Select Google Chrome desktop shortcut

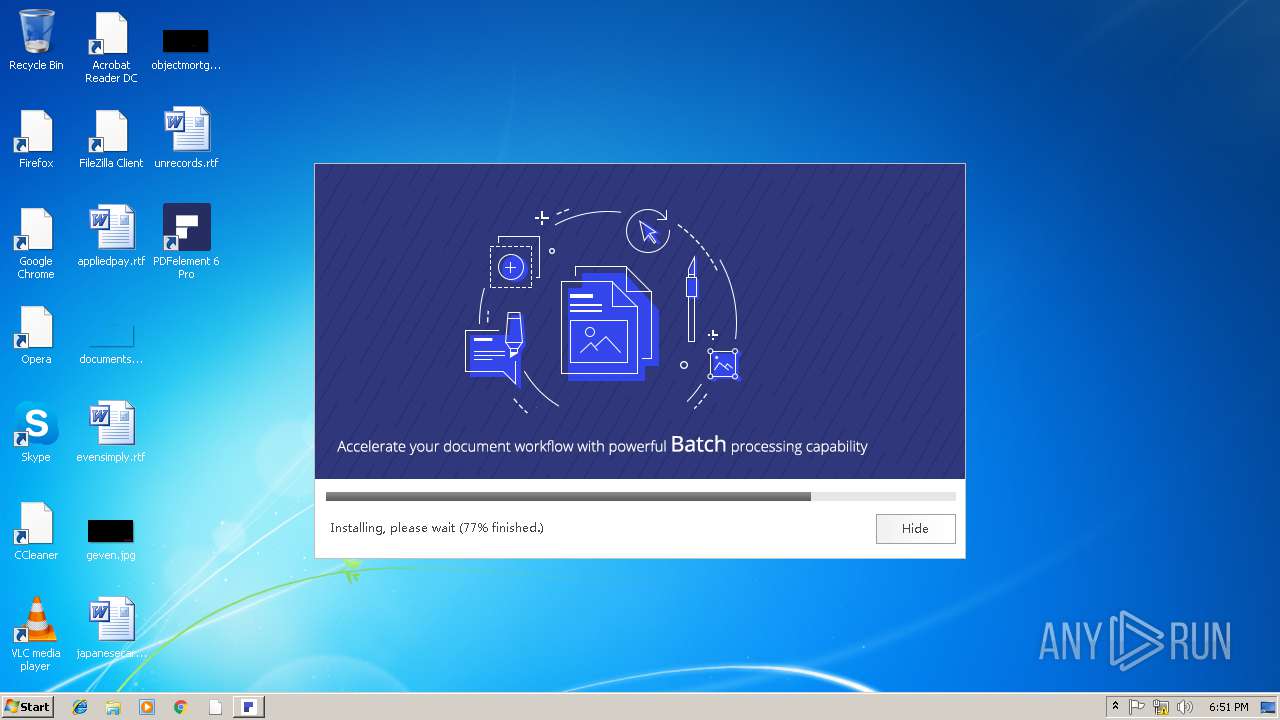(36, 243)
